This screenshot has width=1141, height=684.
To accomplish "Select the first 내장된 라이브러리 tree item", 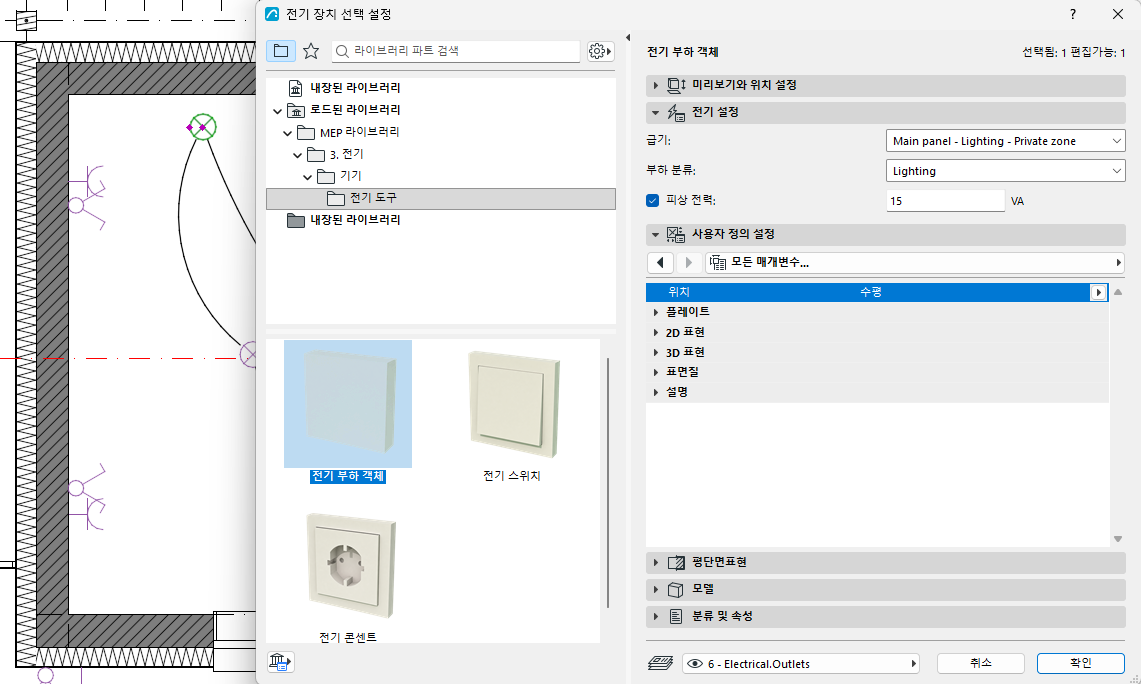I will click(355, 88).
